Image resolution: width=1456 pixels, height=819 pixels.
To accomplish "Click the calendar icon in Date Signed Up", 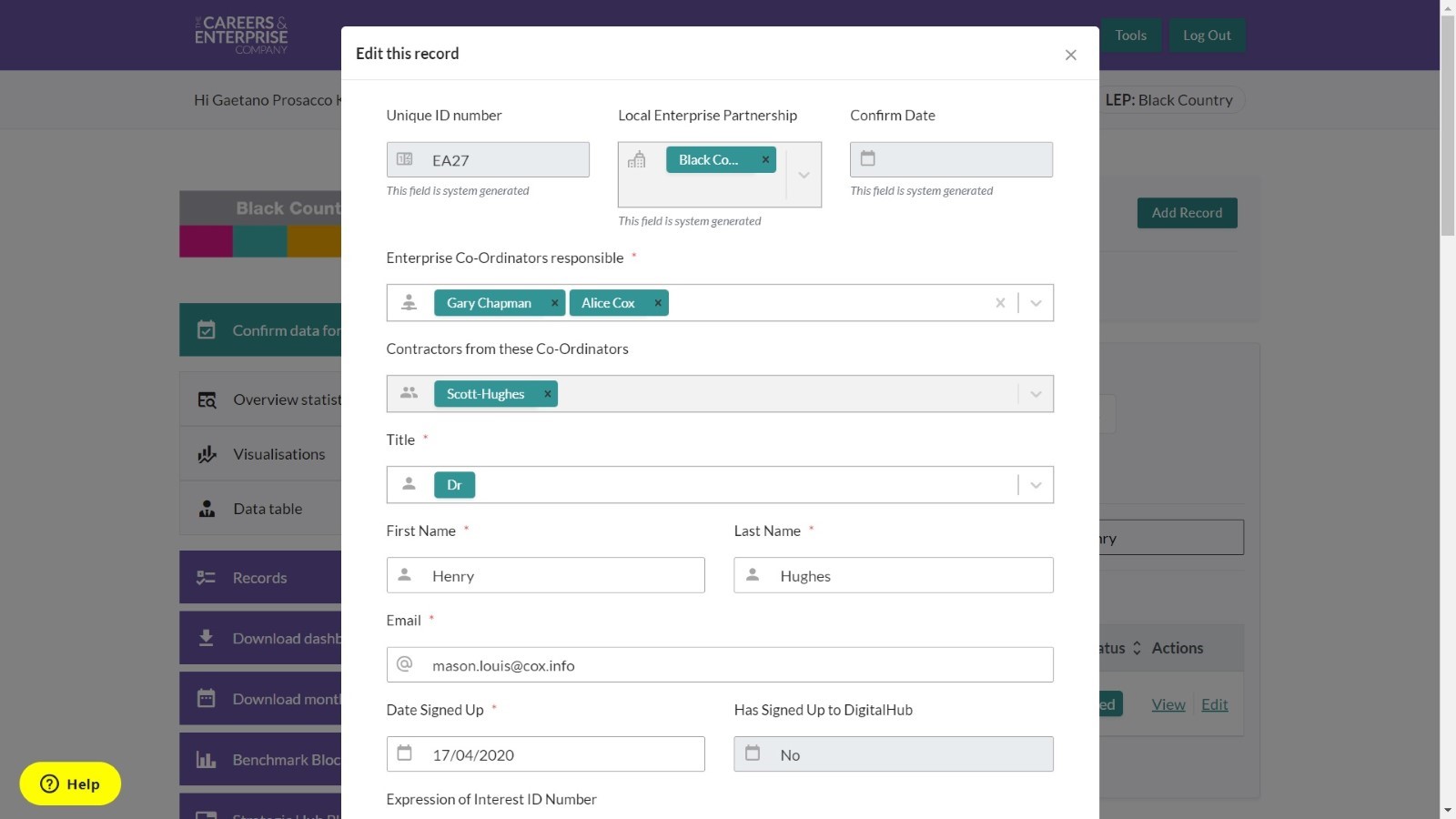I will click(405, 753).
